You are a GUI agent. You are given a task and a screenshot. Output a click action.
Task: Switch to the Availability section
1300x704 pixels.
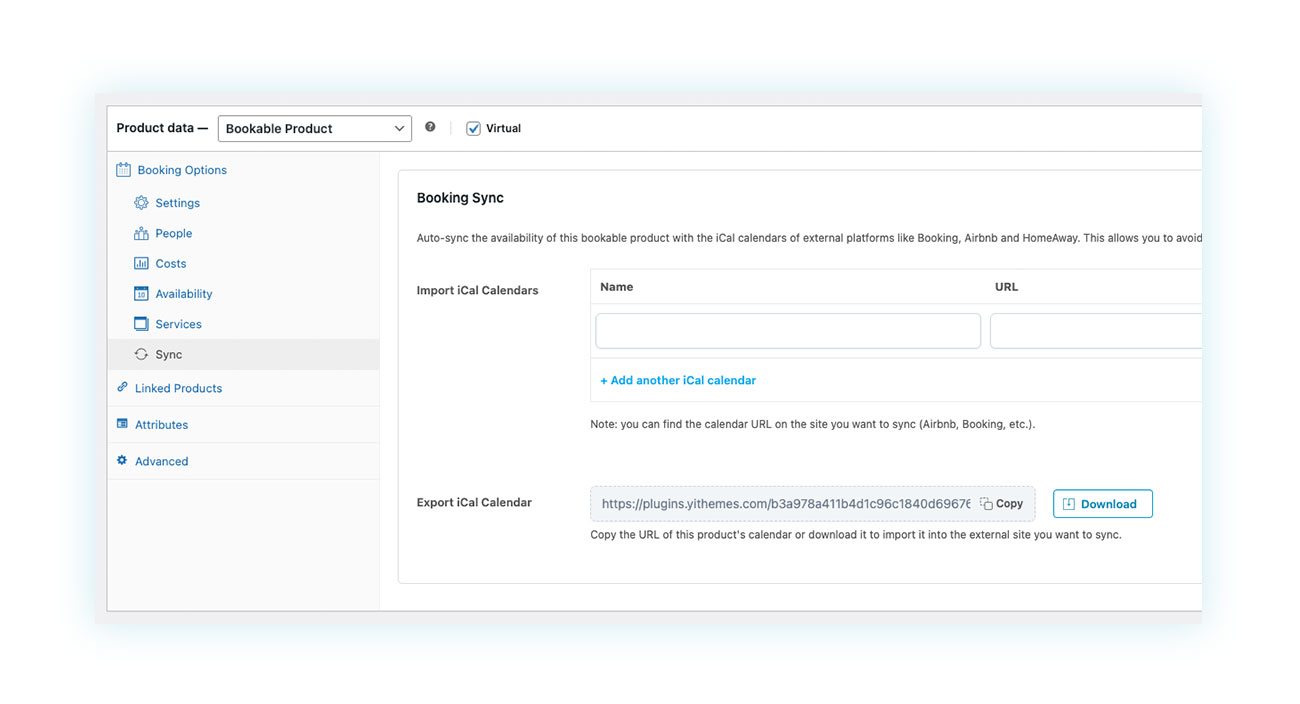point(184,294)
